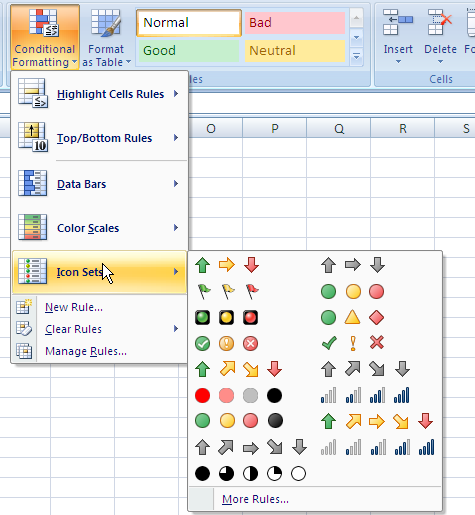Select the Icon Sets menu item
Viewport: 475px width, 515px height.
(x=99, y=272)
